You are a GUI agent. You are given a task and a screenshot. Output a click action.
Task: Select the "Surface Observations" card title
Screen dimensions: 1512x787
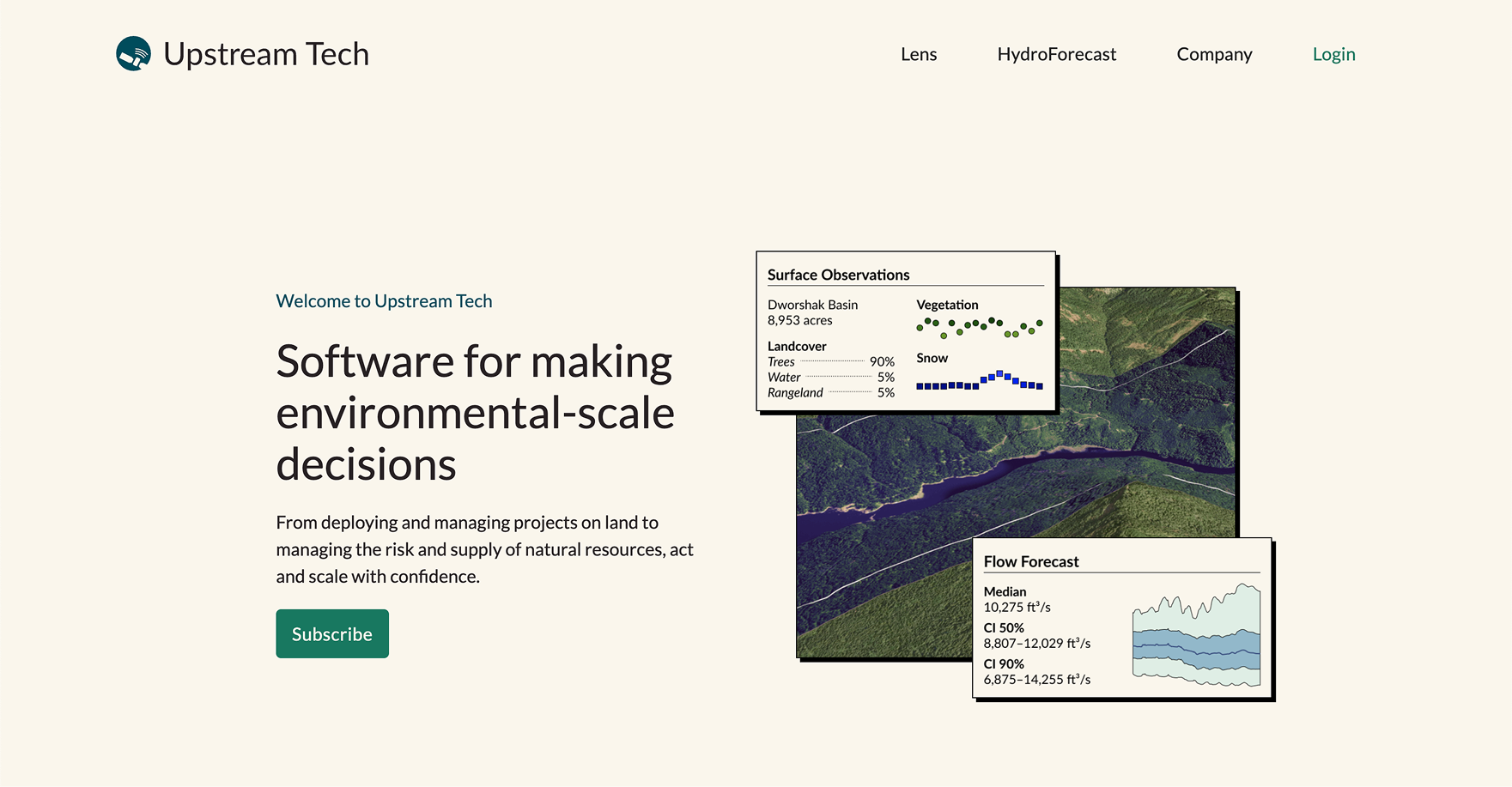point(838,275)
